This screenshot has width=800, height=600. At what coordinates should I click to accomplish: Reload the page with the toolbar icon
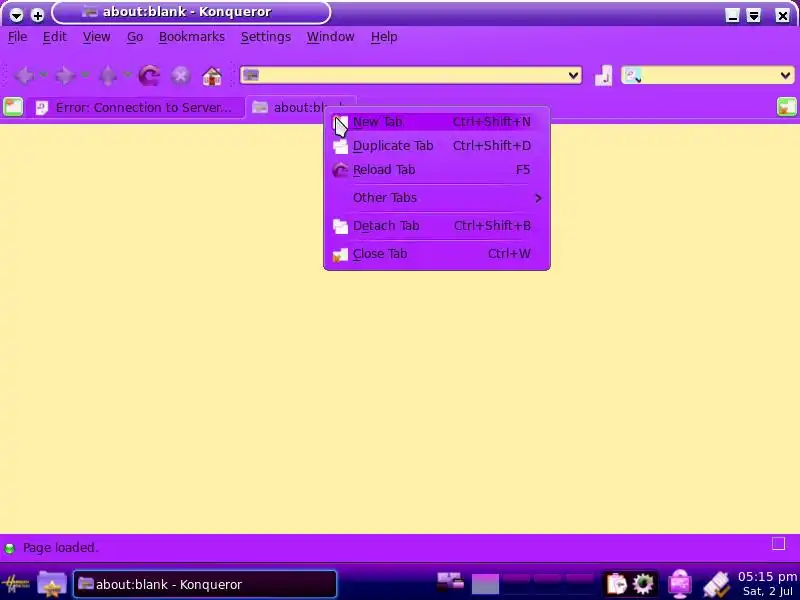[x=149, y=76]
